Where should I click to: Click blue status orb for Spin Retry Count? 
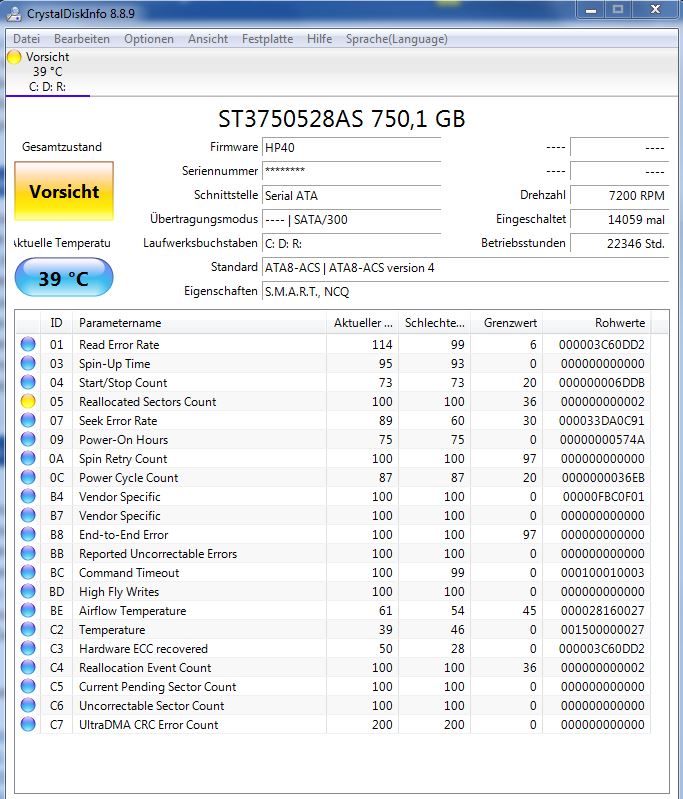point(28,459)
